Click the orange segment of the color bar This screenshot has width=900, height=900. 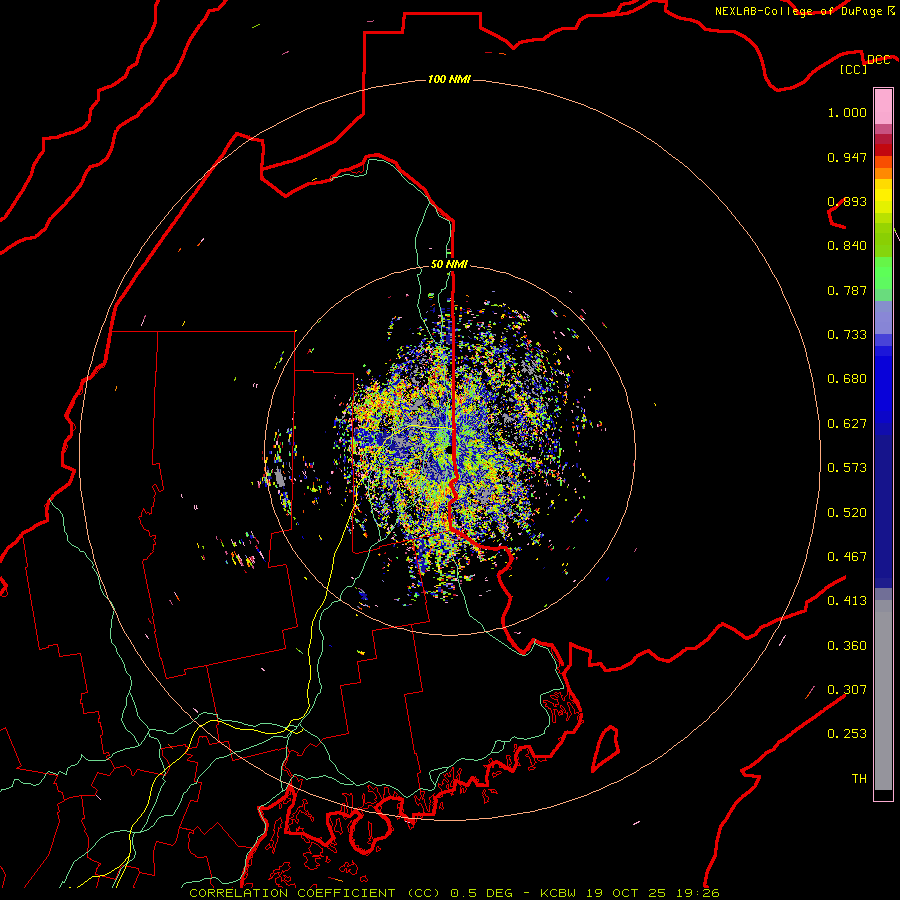pyautogui.click(x=883, y=173)
